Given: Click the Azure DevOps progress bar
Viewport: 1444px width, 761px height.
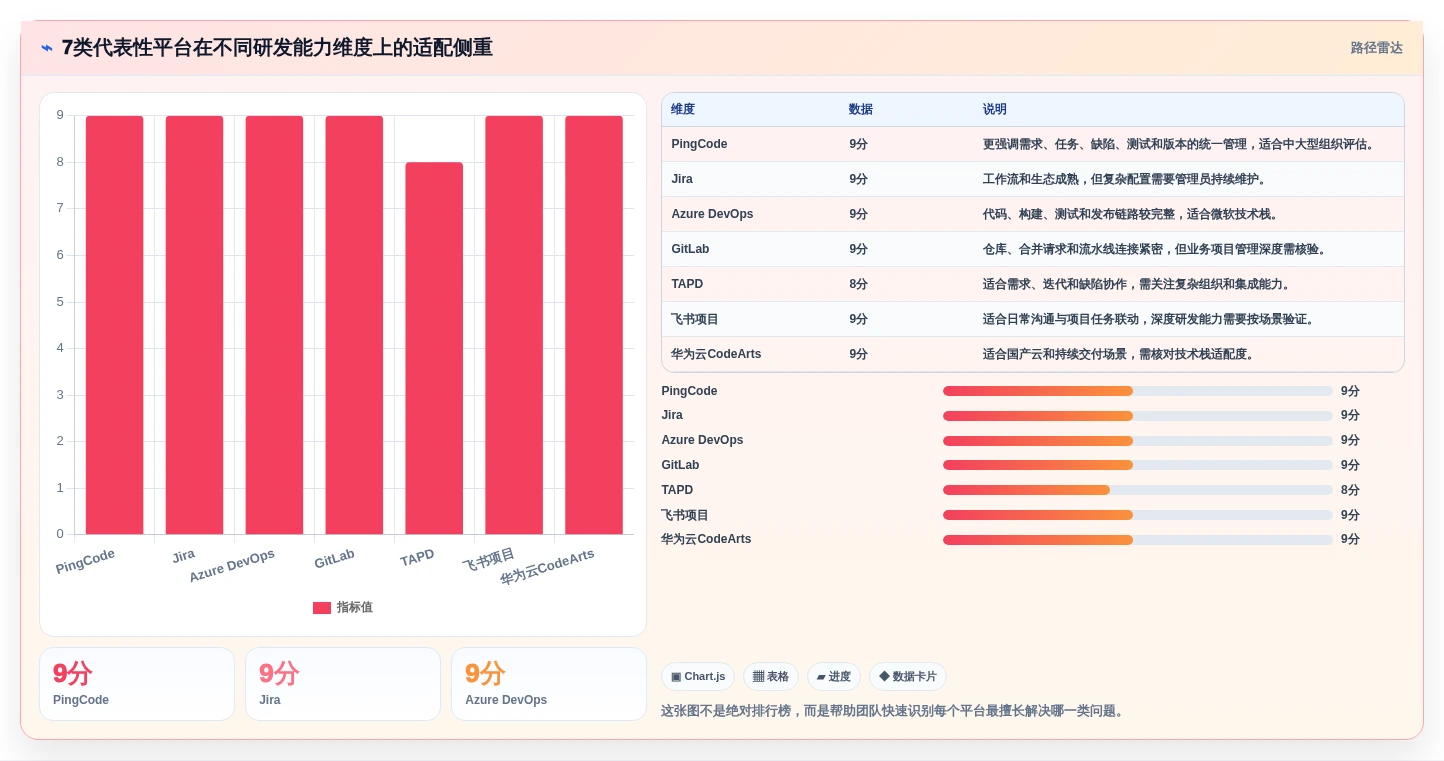Looking at the screenshot, I should [x=1138, y=440].
